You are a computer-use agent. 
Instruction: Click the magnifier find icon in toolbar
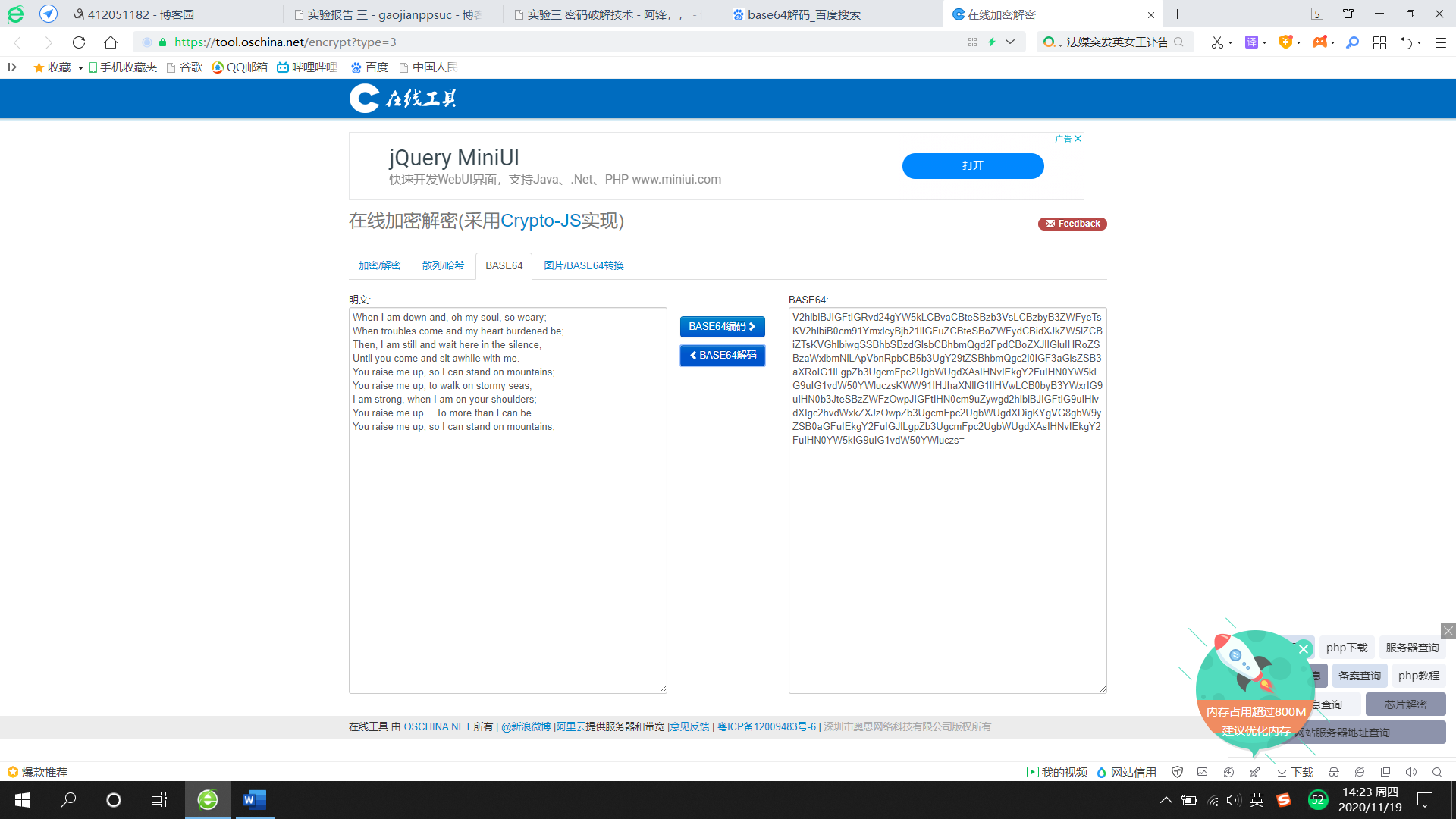pyautogui.click(x=1352, y=42)
